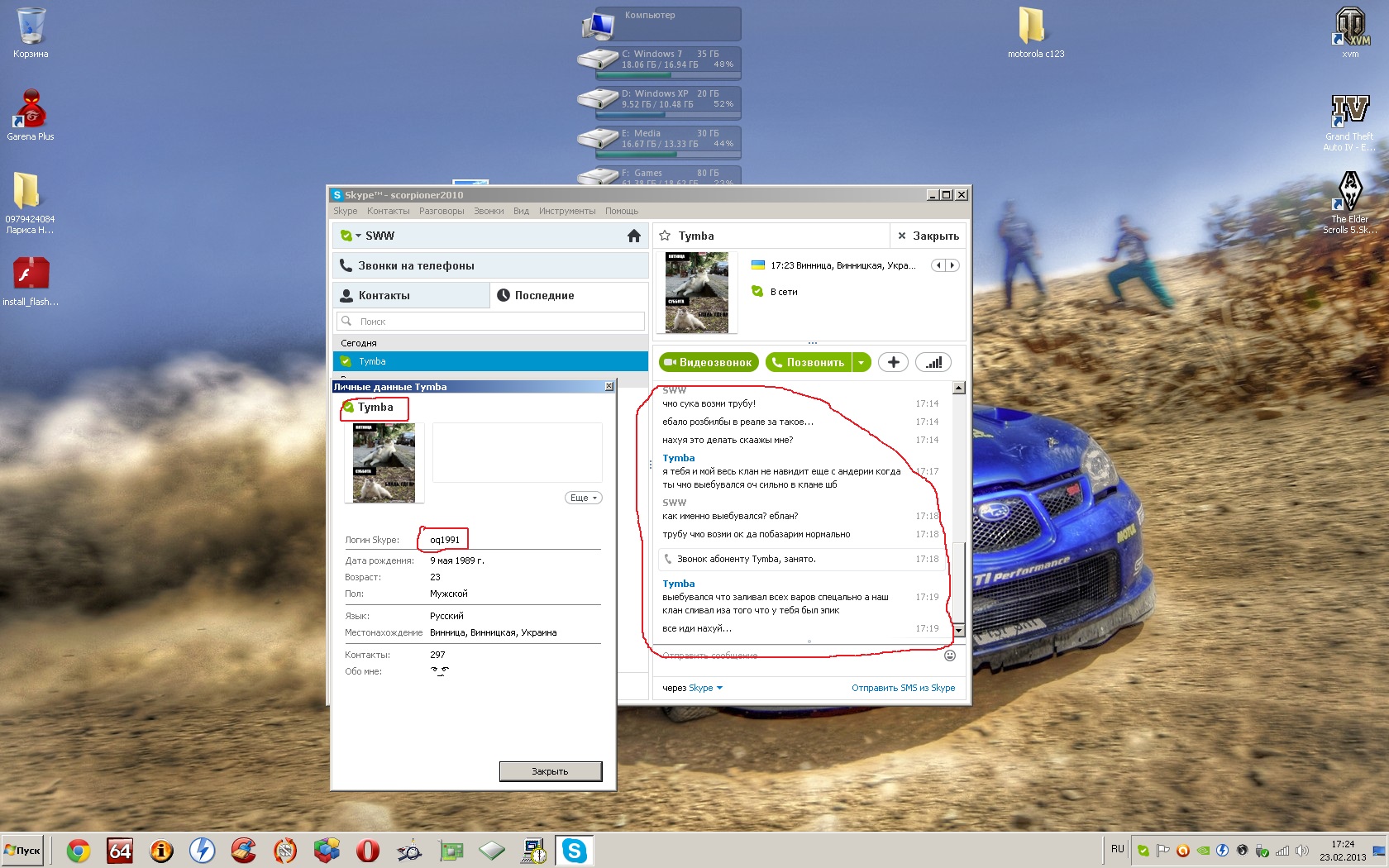This screenshot has width=1389, height=868.
Task: Click the Отправить сообщение input field
Action: pos(798,656)
